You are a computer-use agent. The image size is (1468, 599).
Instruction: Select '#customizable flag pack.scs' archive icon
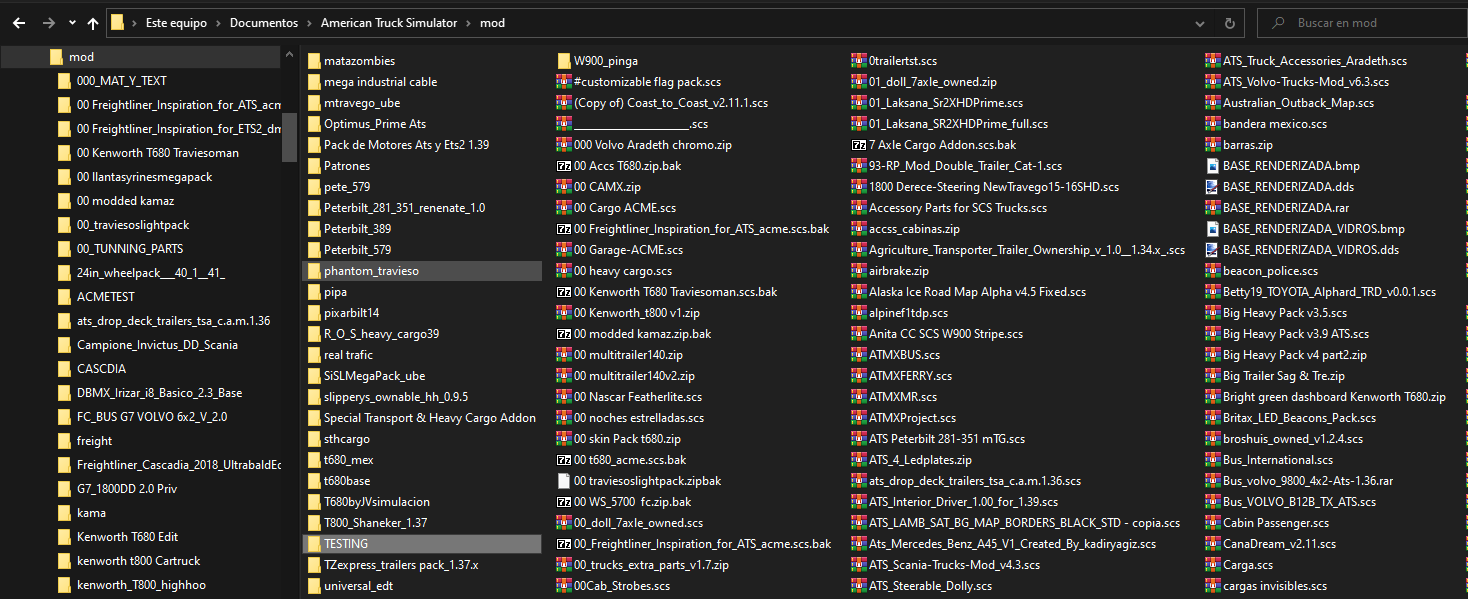(564, 82)
